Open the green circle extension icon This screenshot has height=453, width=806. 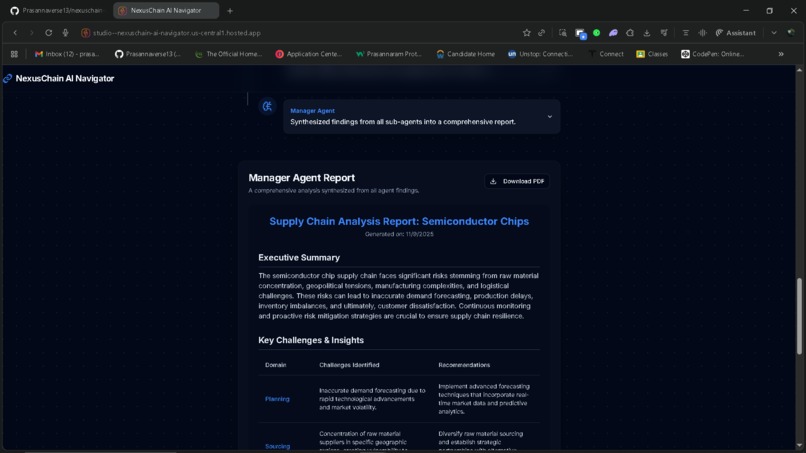pos(596,33)
